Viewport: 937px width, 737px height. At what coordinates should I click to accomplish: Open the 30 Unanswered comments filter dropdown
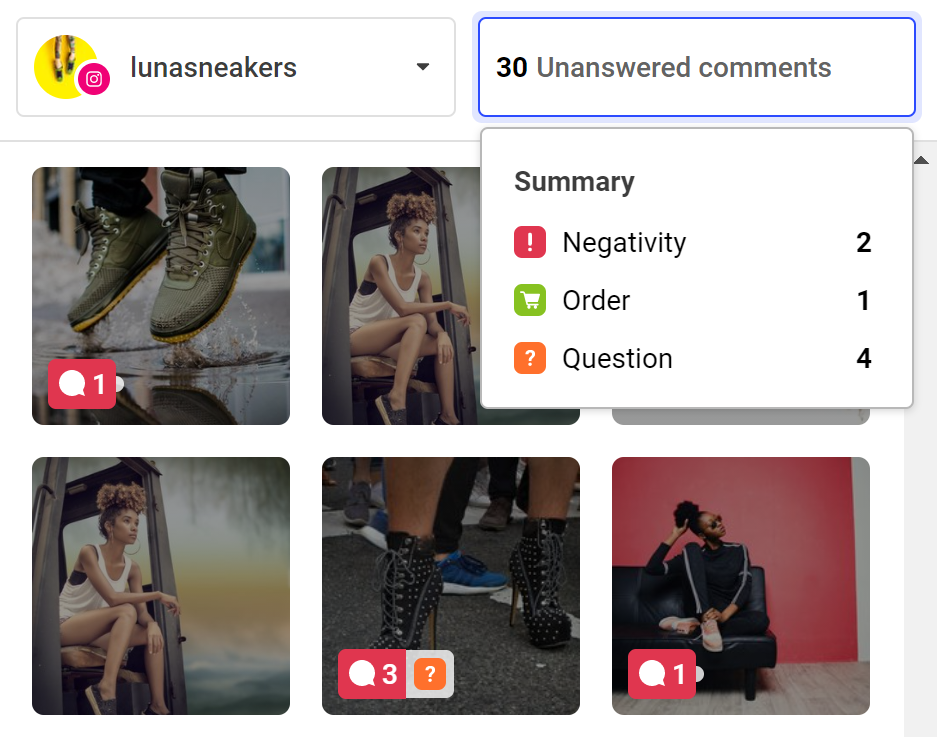pos(697,67)
